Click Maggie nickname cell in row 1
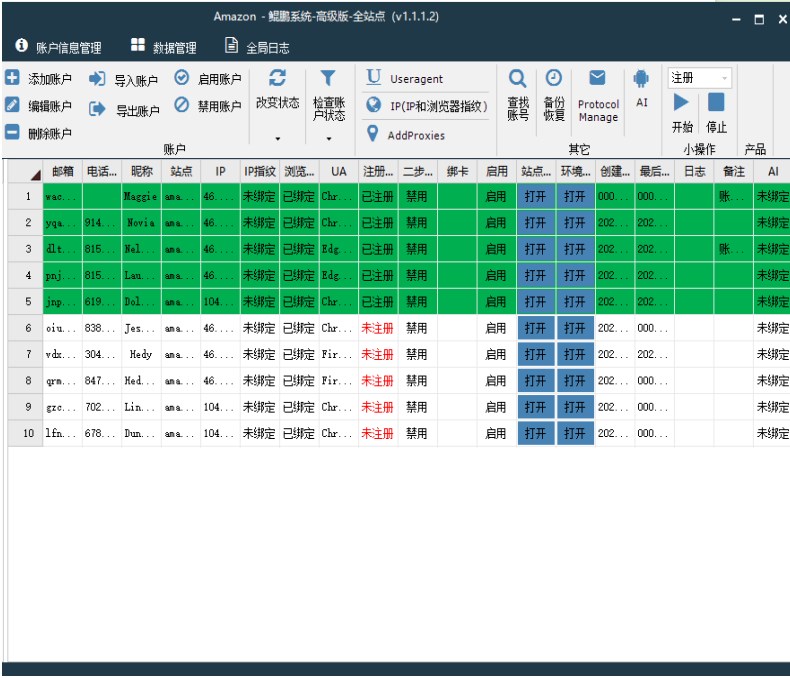 click(x=142, y=196)
